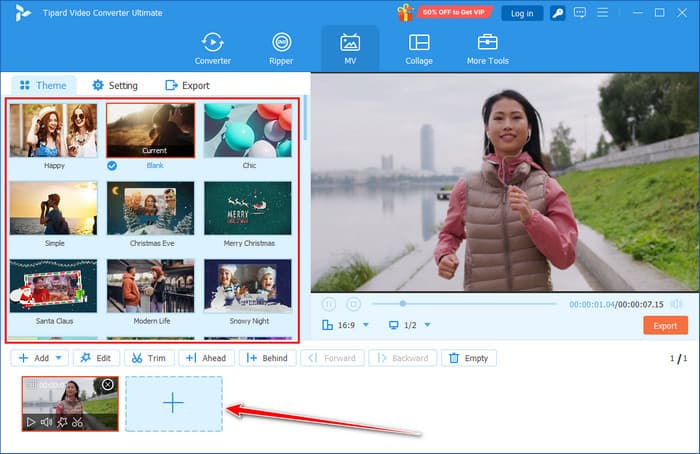The image size is (700, 454).
Task: Switch to the Setting tab
Action: [x=114, y=86]
